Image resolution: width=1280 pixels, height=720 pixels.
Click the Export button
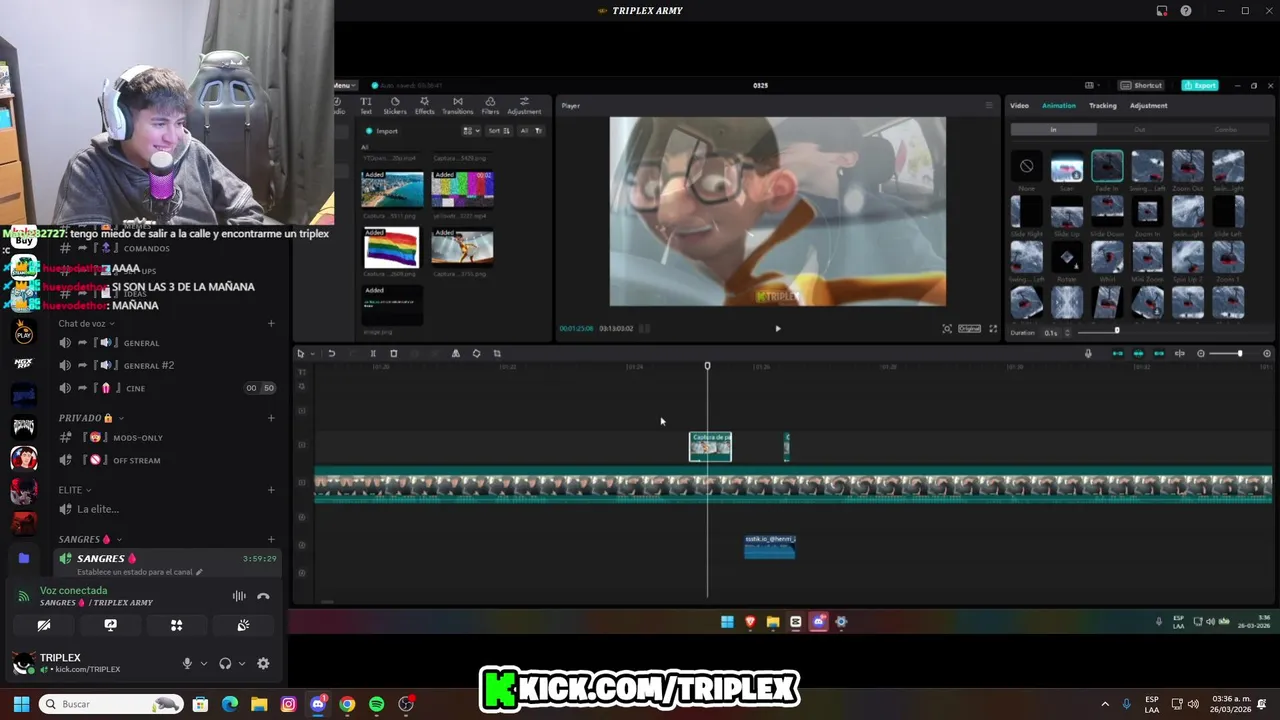pos(1200,85)
